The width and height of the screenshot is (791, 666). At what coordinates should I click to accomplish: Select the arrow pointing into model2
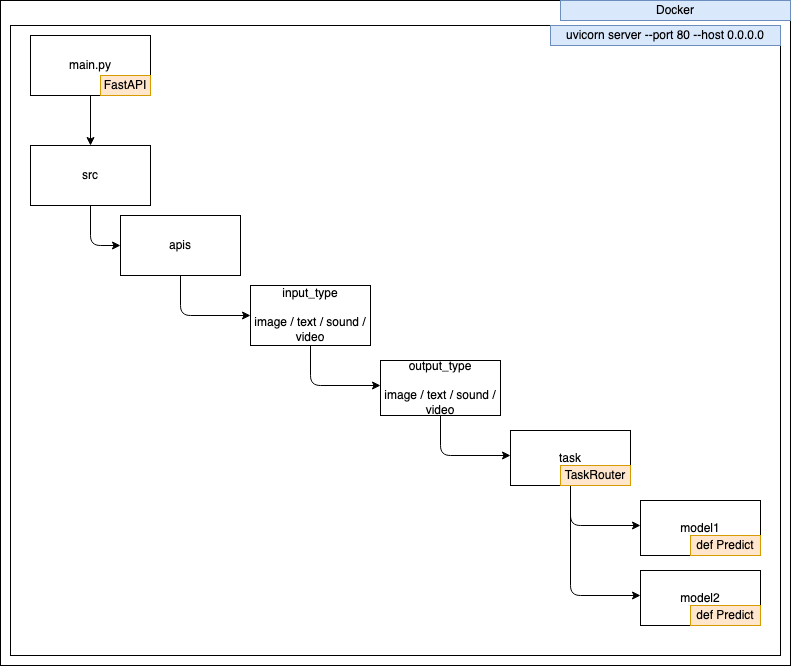tap(605, 595)
